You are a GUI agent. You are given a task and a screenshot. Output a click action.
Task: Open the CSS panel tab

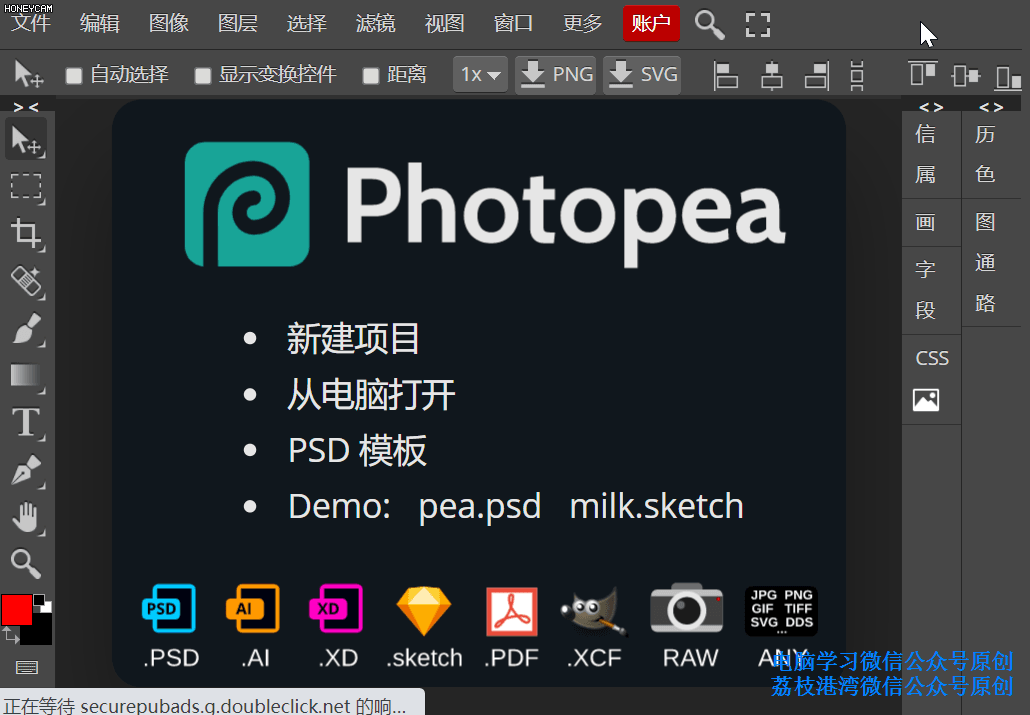932,358
